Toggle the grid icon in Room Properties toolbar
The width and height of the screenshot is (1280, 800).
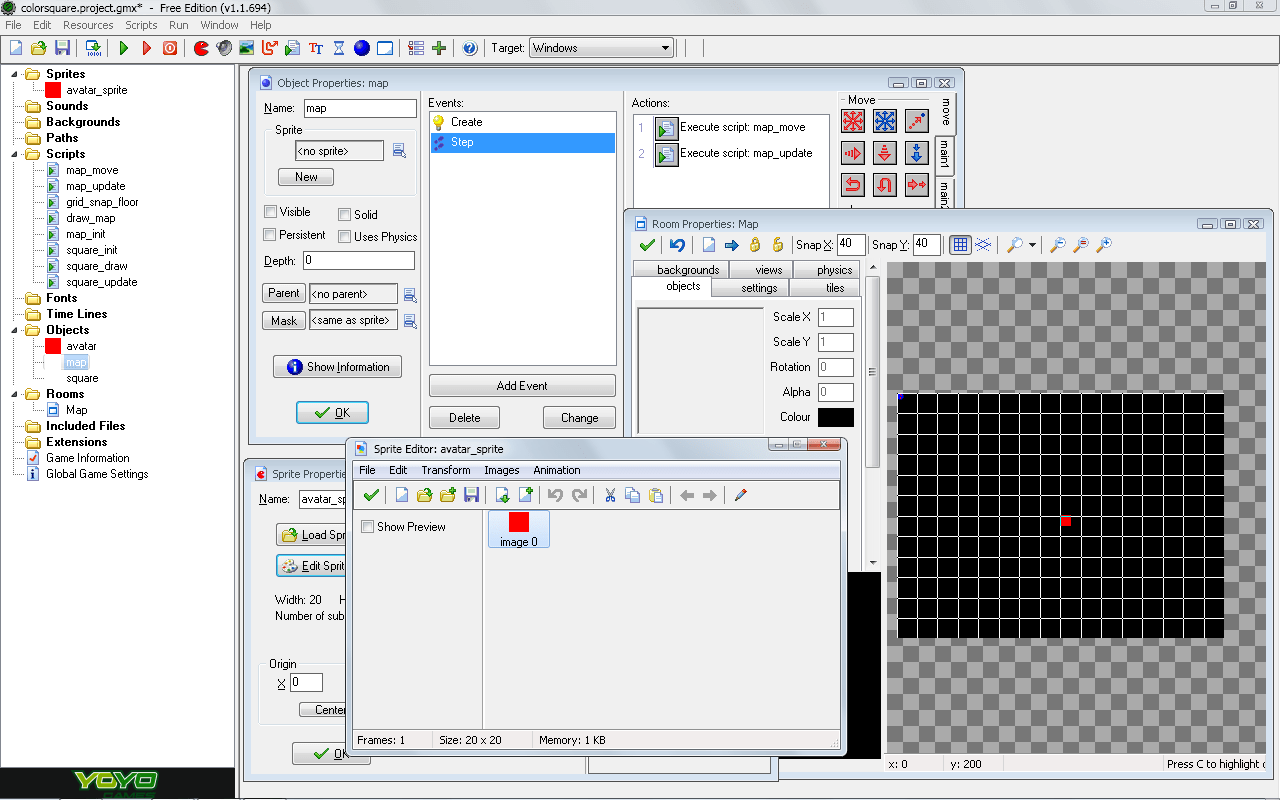pos(960,245)
